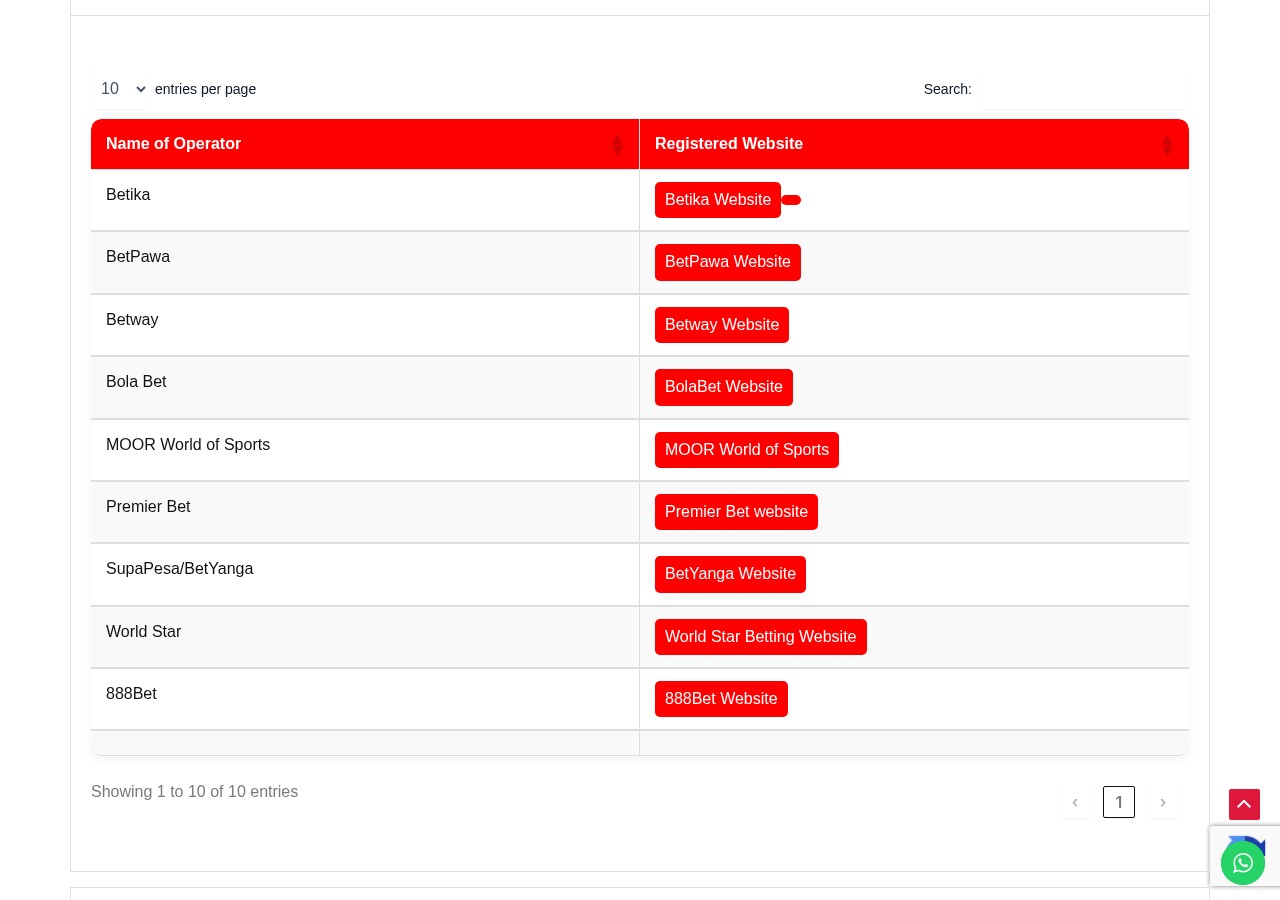
Task: Open the Premier Bet website link
Action: [x=736, y=512]
